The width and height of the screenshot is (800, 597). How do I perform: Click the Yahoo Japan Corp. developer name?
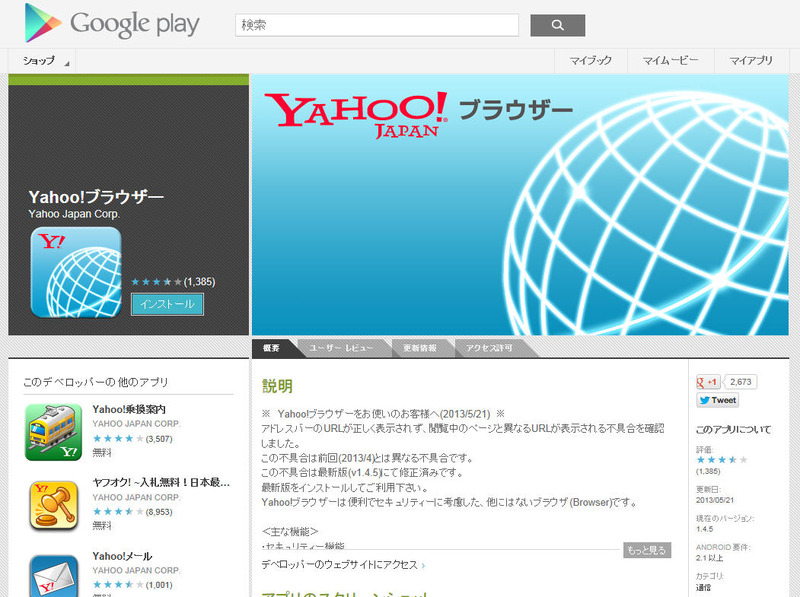(74, 214)
